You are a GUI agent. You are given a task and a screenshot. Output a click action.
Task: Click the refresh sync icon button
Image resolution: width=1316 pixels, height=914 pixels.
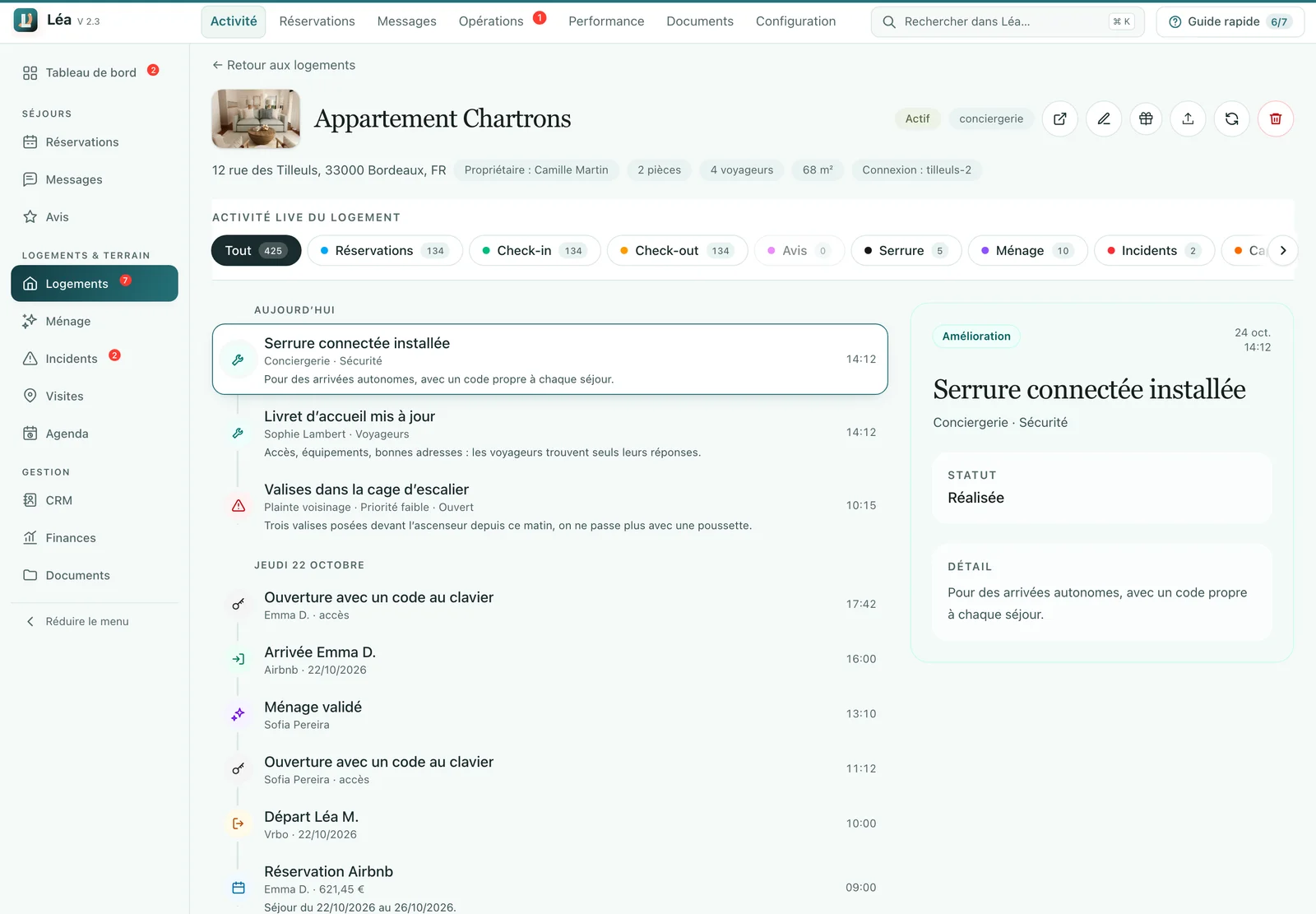[1231, 118]
